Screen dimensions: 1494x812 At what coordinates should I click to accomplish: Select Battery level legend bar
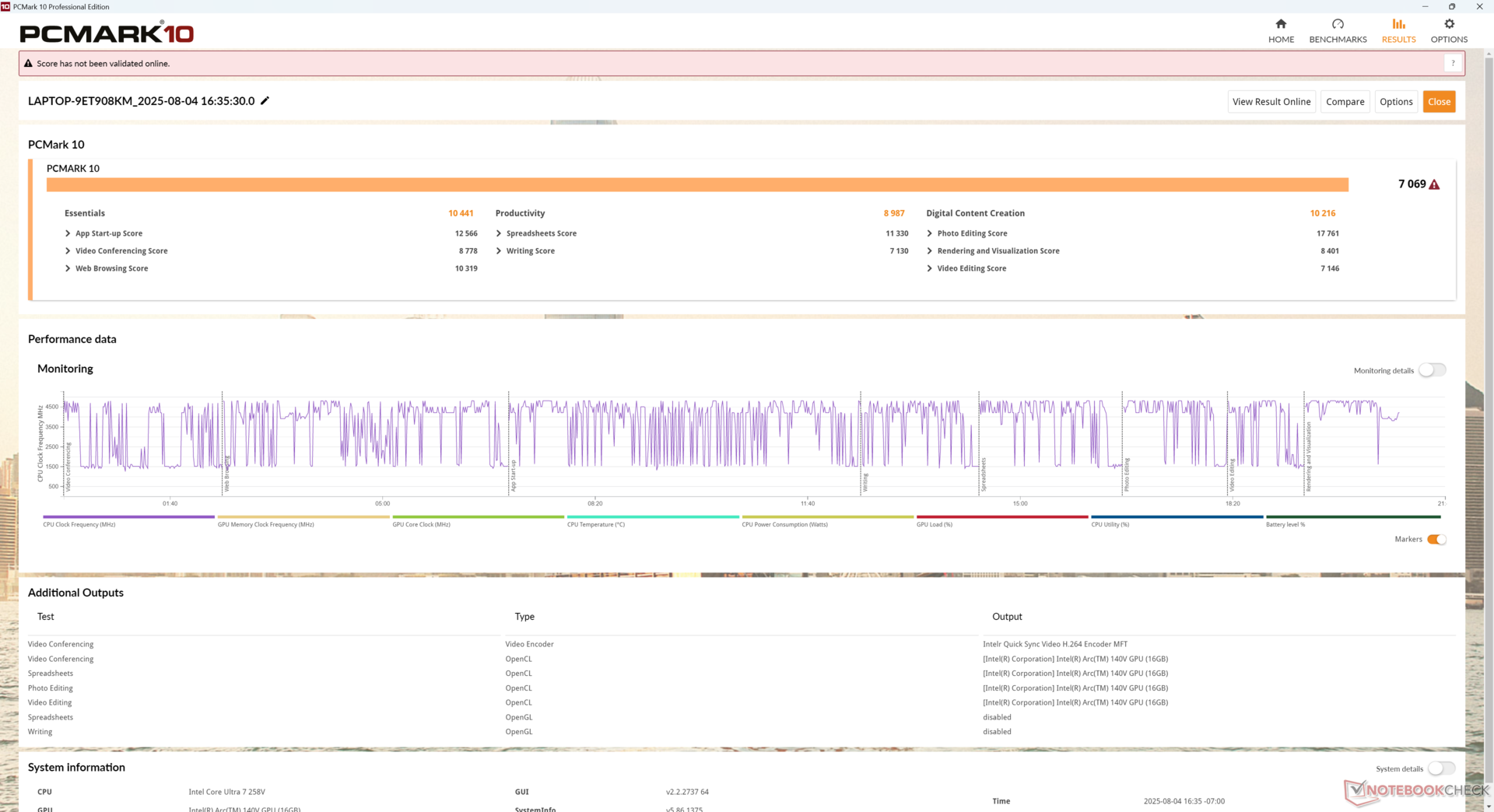tap(1353, 516)
